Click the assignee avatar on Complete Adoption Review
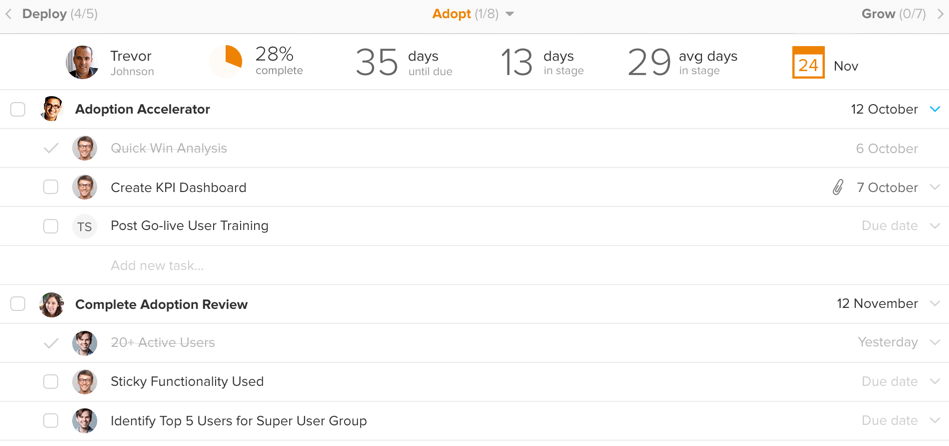Viewport: 949px width, 446px height. click(52, 304)
